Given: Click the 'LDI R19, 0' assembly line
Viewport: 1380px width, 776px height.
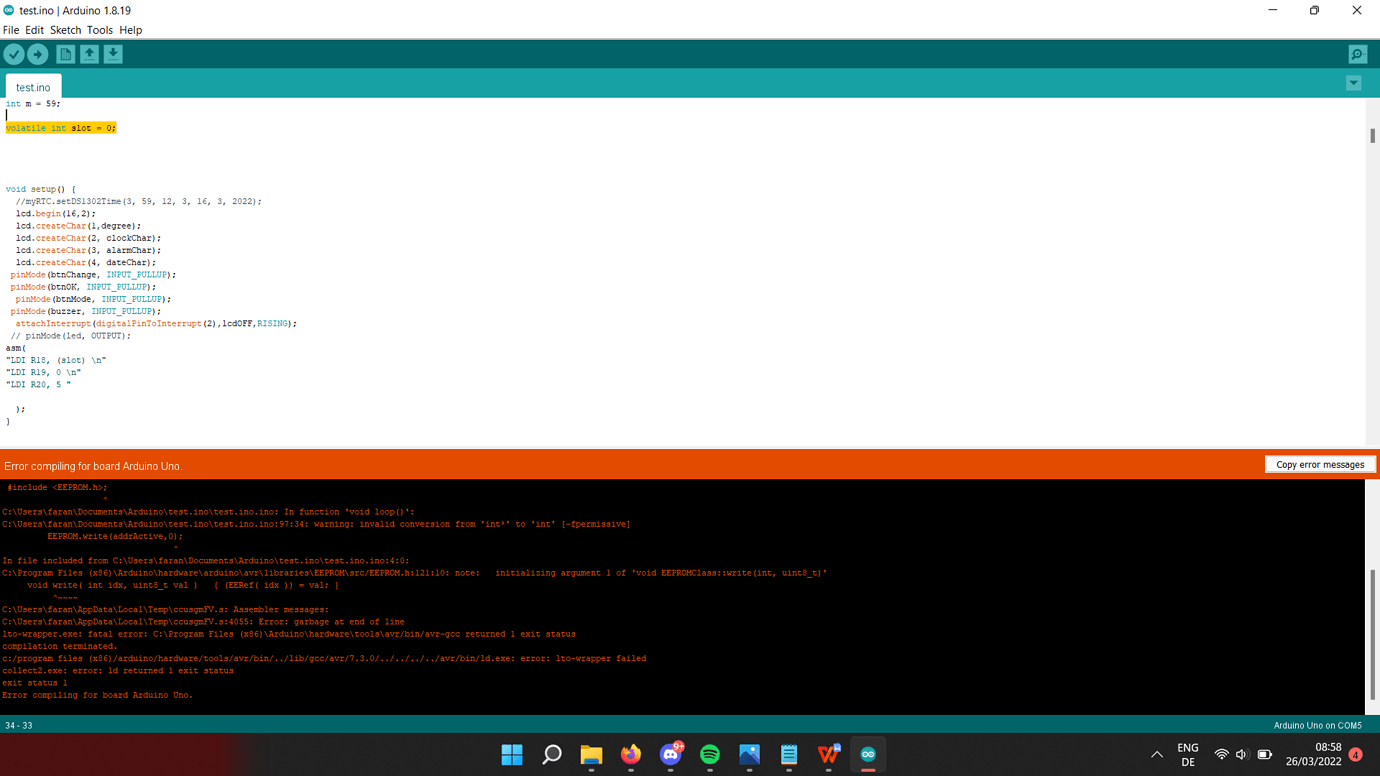Looking at the screenshot, I should pos(43,372).
